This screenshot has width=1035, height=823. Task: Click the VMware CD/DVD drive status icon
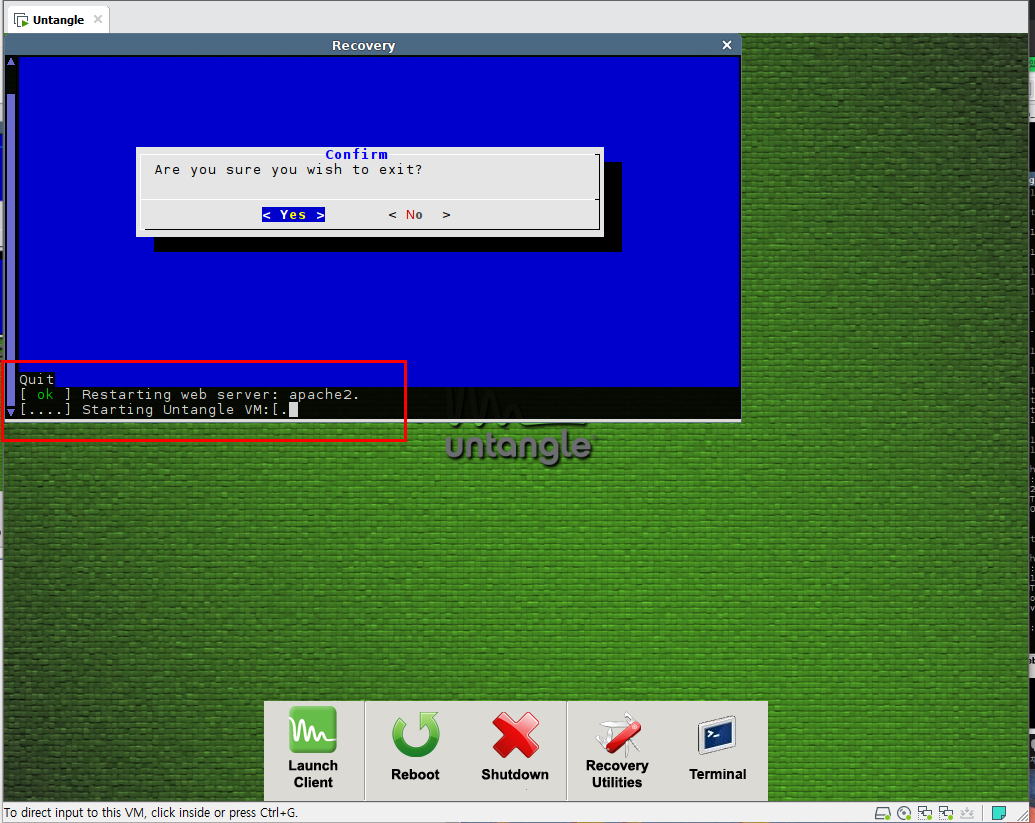coord(904,813)
